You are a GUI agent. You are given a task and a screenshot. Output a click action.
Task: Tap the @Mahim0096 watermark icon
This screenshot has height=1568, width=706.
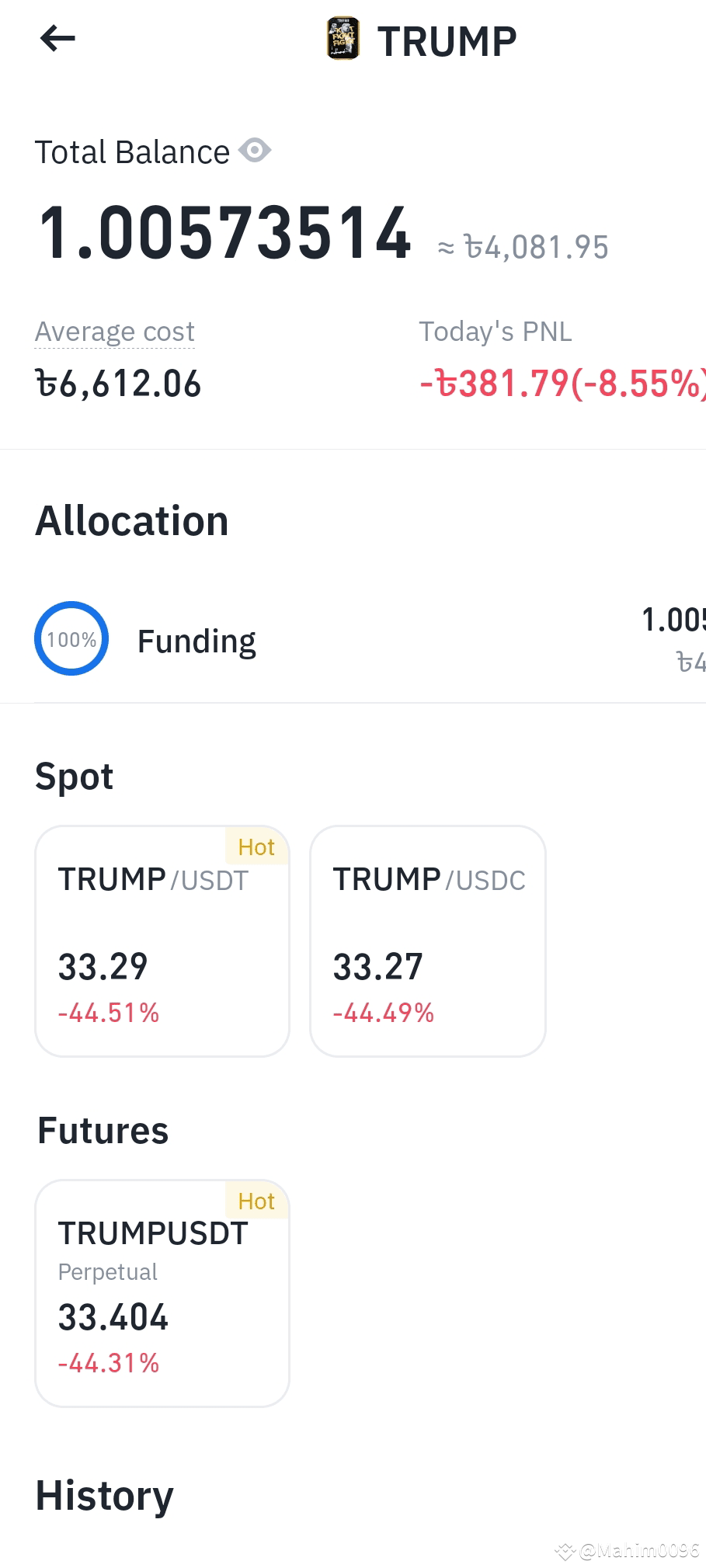[x=565, y=1551]
